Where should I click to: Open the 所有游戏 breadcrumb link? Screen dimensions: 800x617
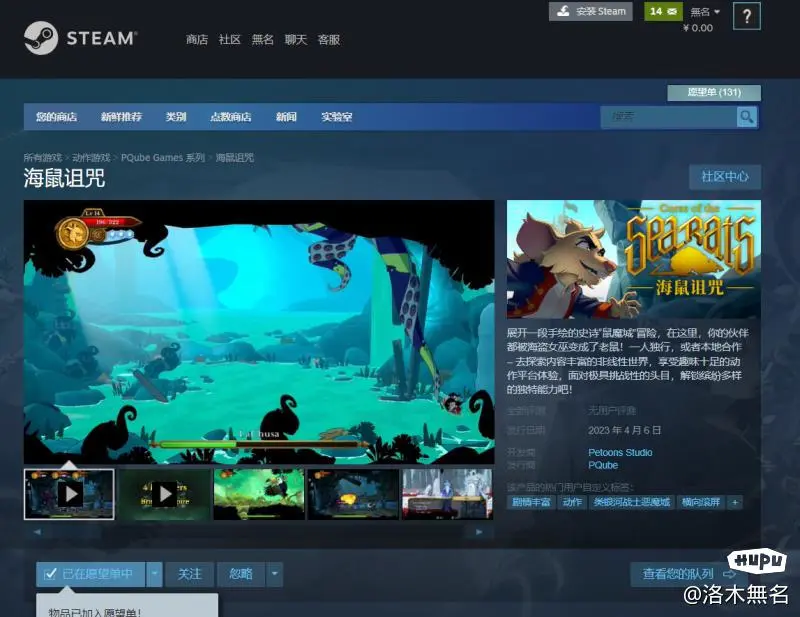pos(42,157)
